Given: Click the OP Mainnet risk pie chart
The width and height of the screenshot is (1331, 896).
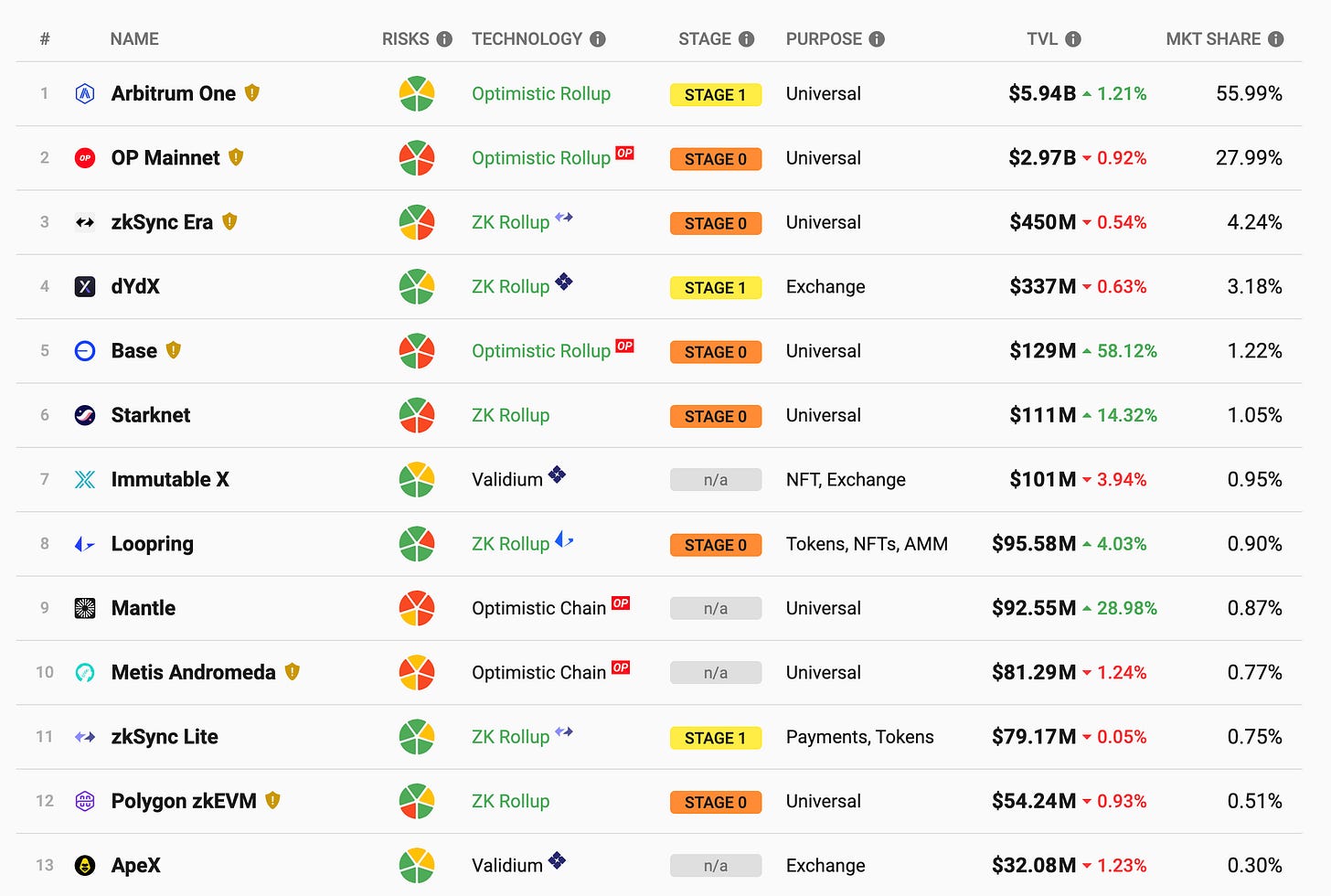Looking at the screenshot, I should pyautogui.click(x=417, y=158).
